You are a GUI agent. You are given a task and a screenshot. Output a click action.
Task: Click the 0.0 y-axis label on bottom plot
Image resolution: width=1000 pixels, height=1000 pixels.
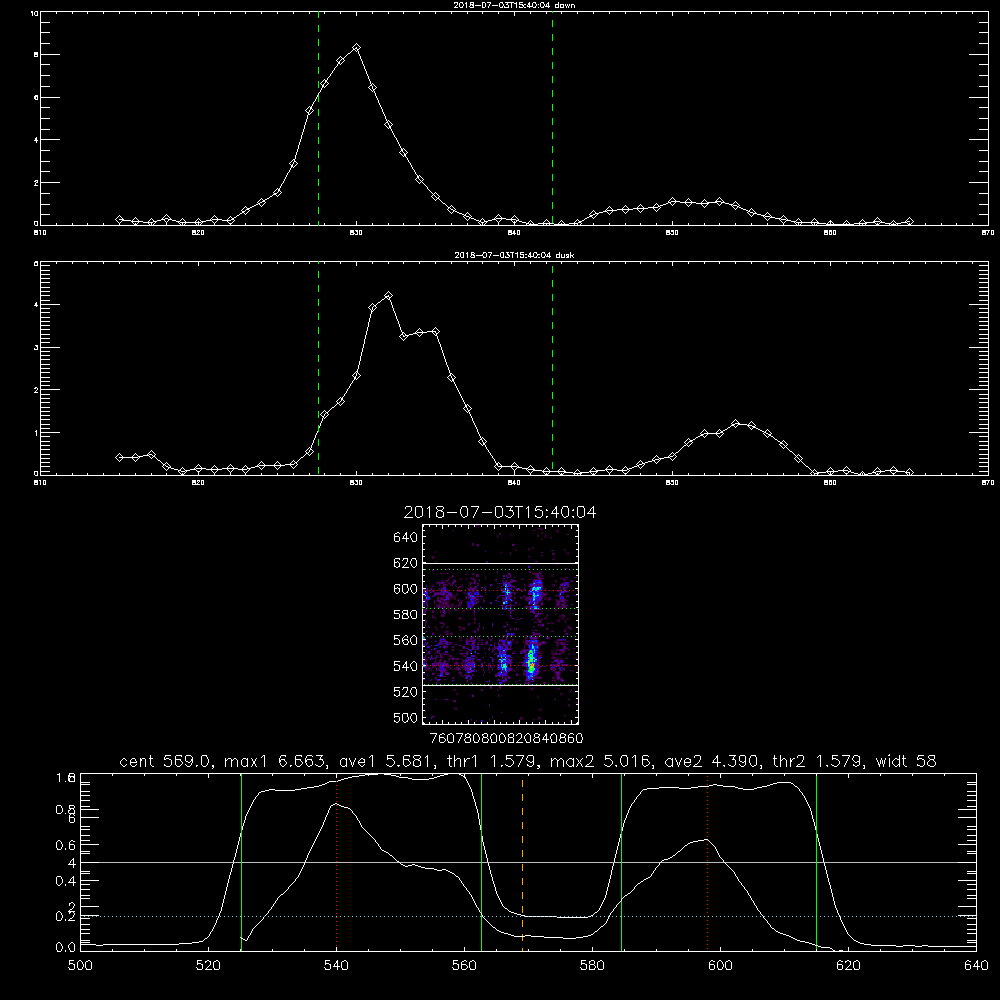(x=65, y=948)
